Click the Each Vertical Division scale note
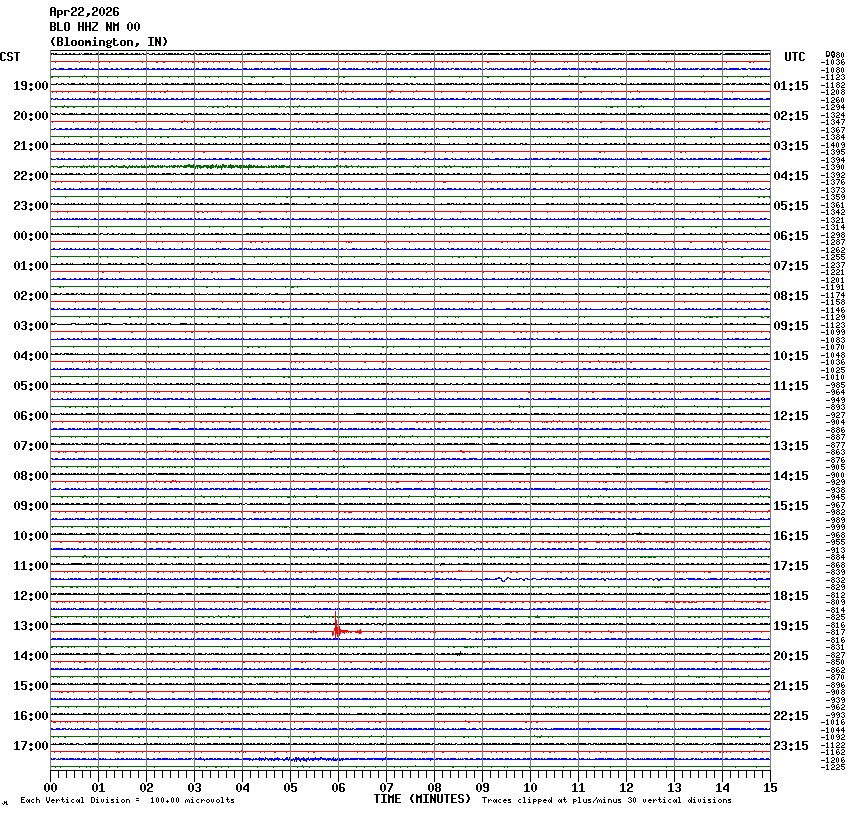 (x=127, y=801)
